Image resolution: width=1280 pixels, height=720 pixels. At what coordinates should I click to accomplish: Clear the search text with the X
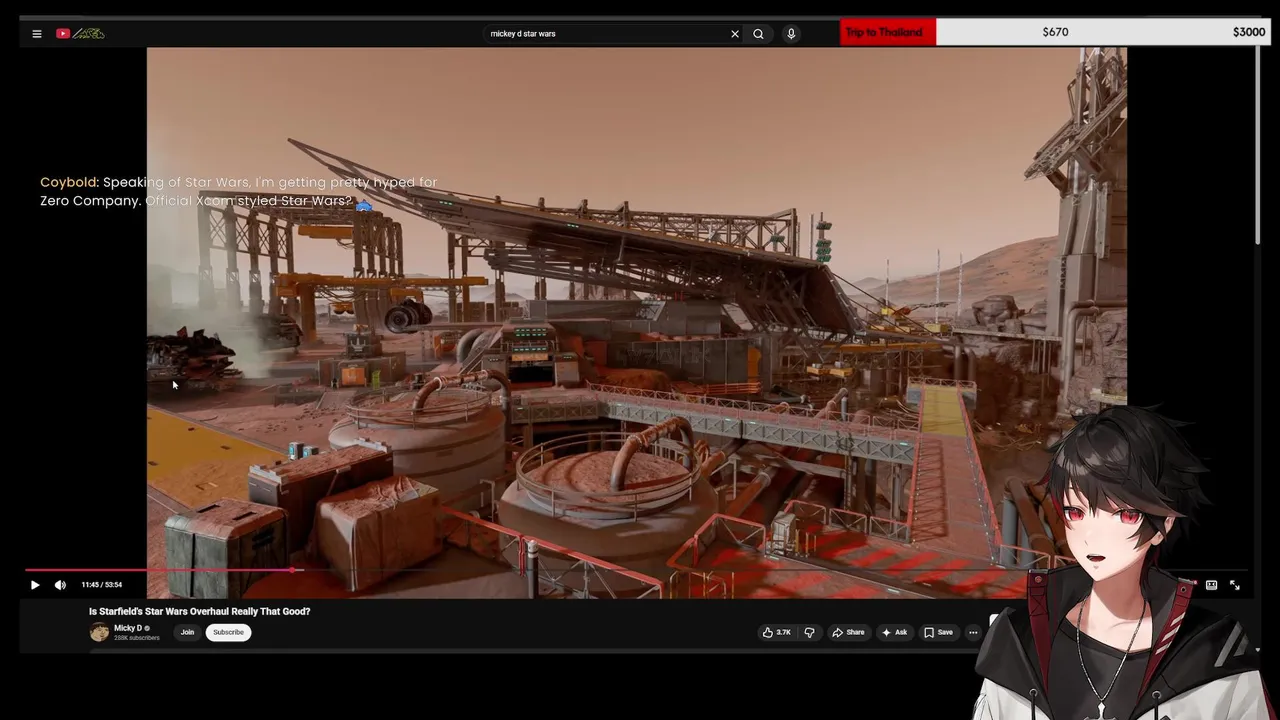pos(735,34)
